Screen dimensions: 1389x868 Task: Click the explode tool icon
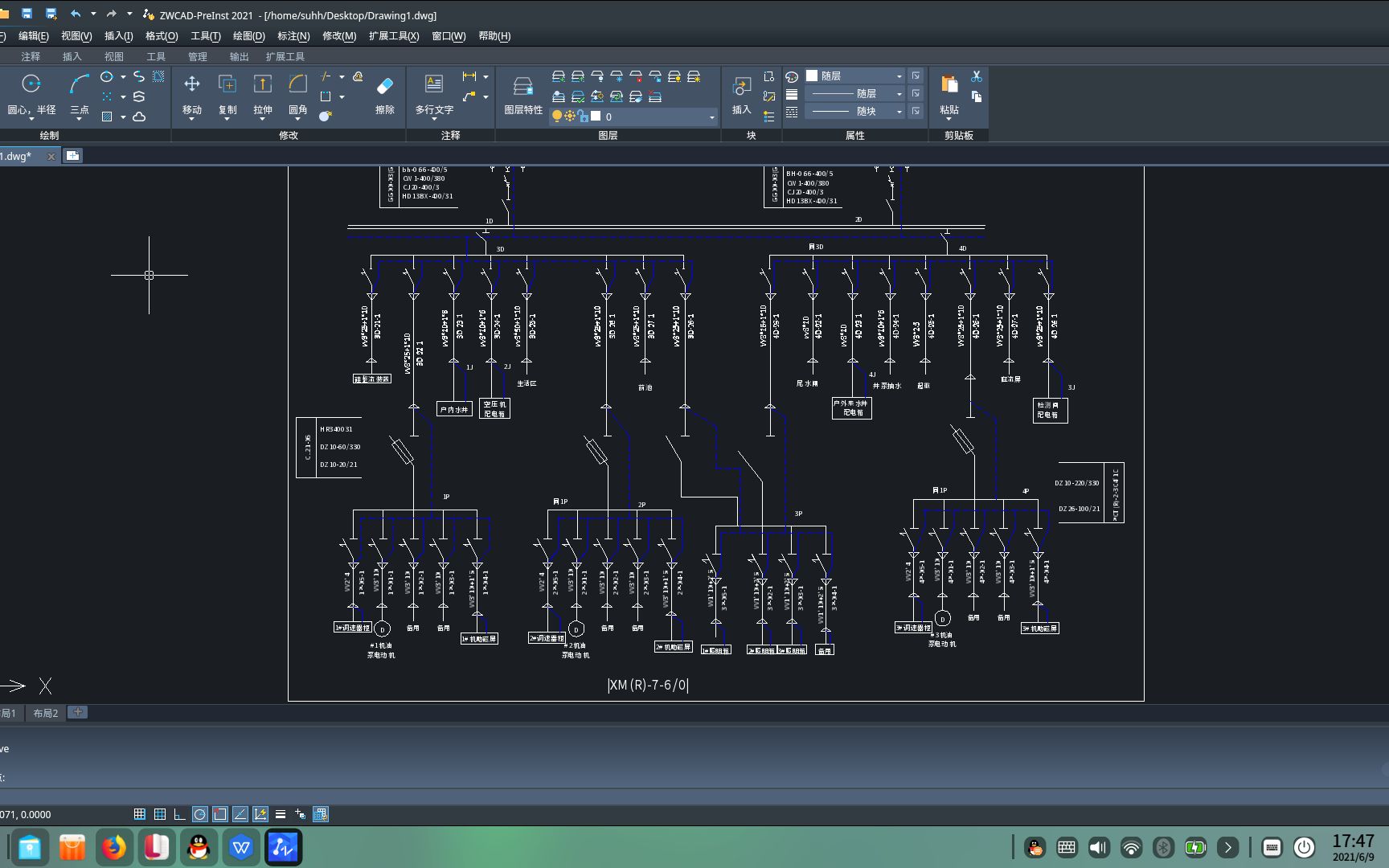point(326,117)
